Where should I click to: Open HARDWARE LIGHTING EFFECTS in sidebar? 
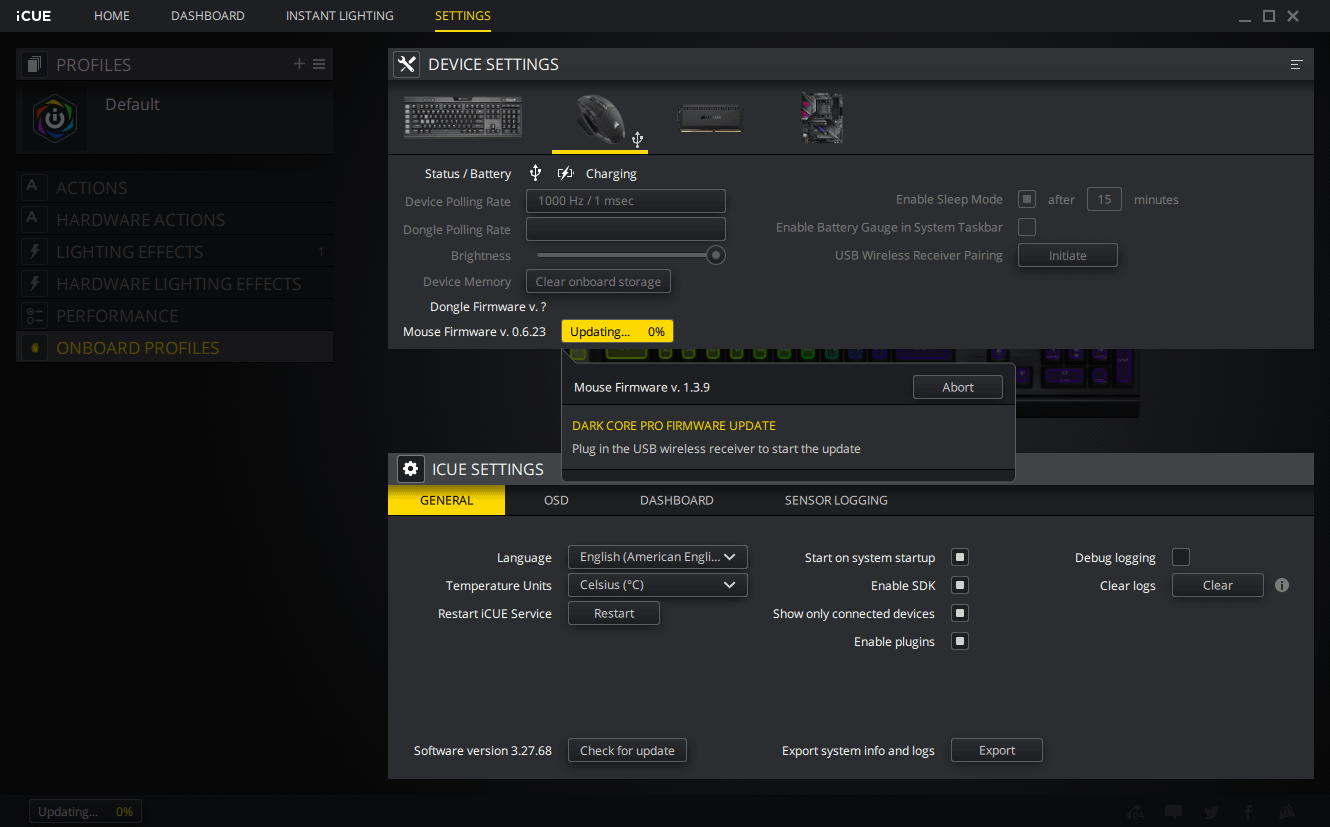(174, 284)
